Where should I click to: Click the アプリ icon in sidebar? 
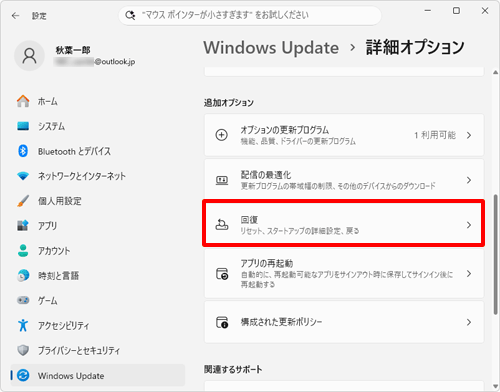tap(23, 225)
